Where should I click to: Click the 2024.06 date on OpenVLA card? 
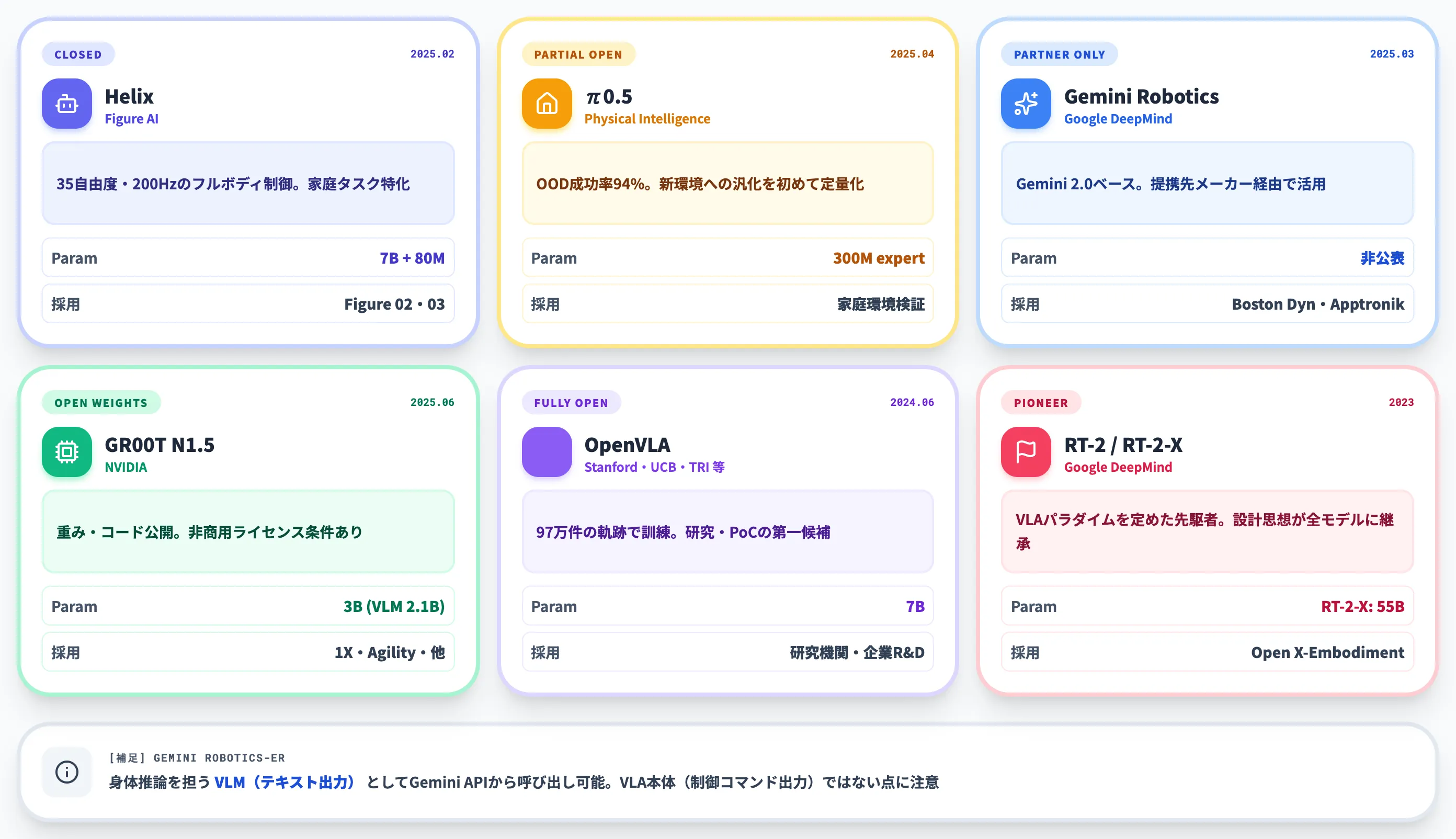tap(912, 402)
